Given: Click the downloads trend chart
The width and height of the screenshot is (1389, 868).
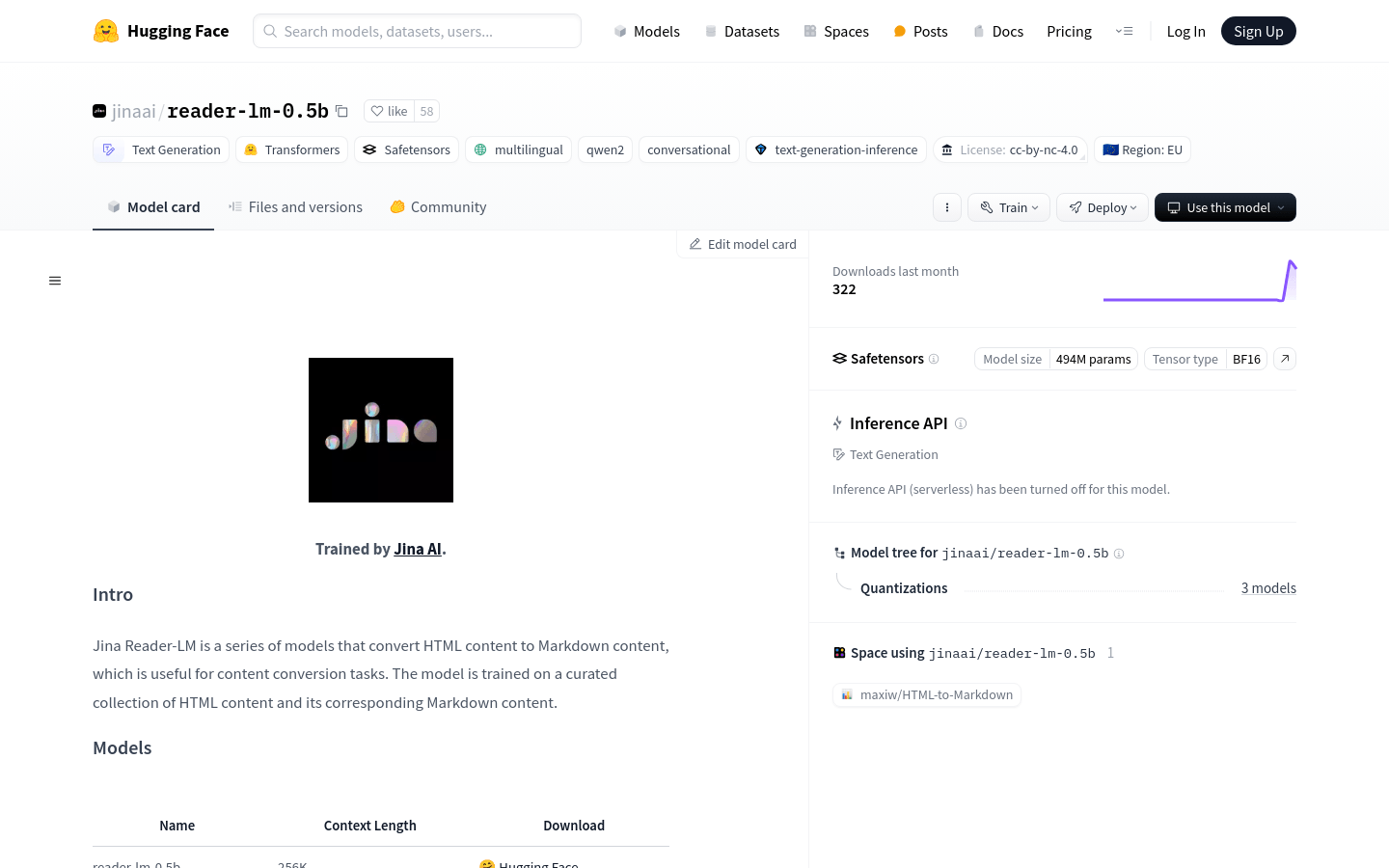Looking at the screenshot, I should pyautogui.click(x=1200, y=281).
